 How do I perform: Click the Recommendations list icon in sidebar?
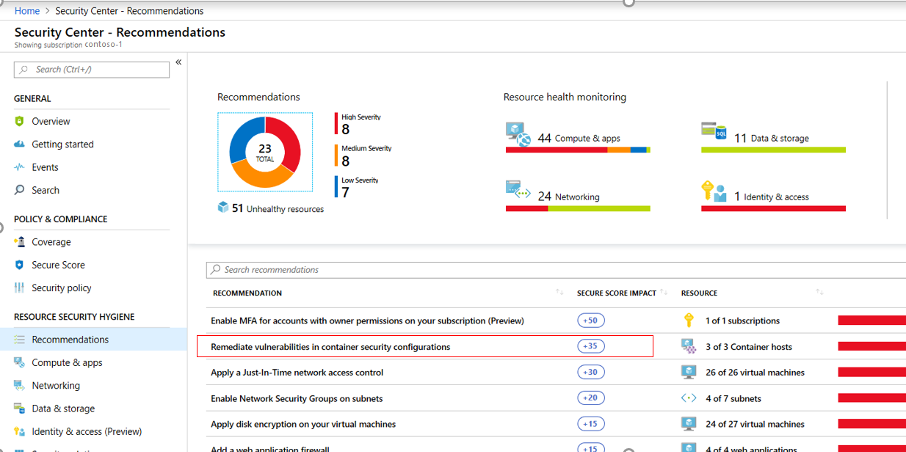click(19, 340)
